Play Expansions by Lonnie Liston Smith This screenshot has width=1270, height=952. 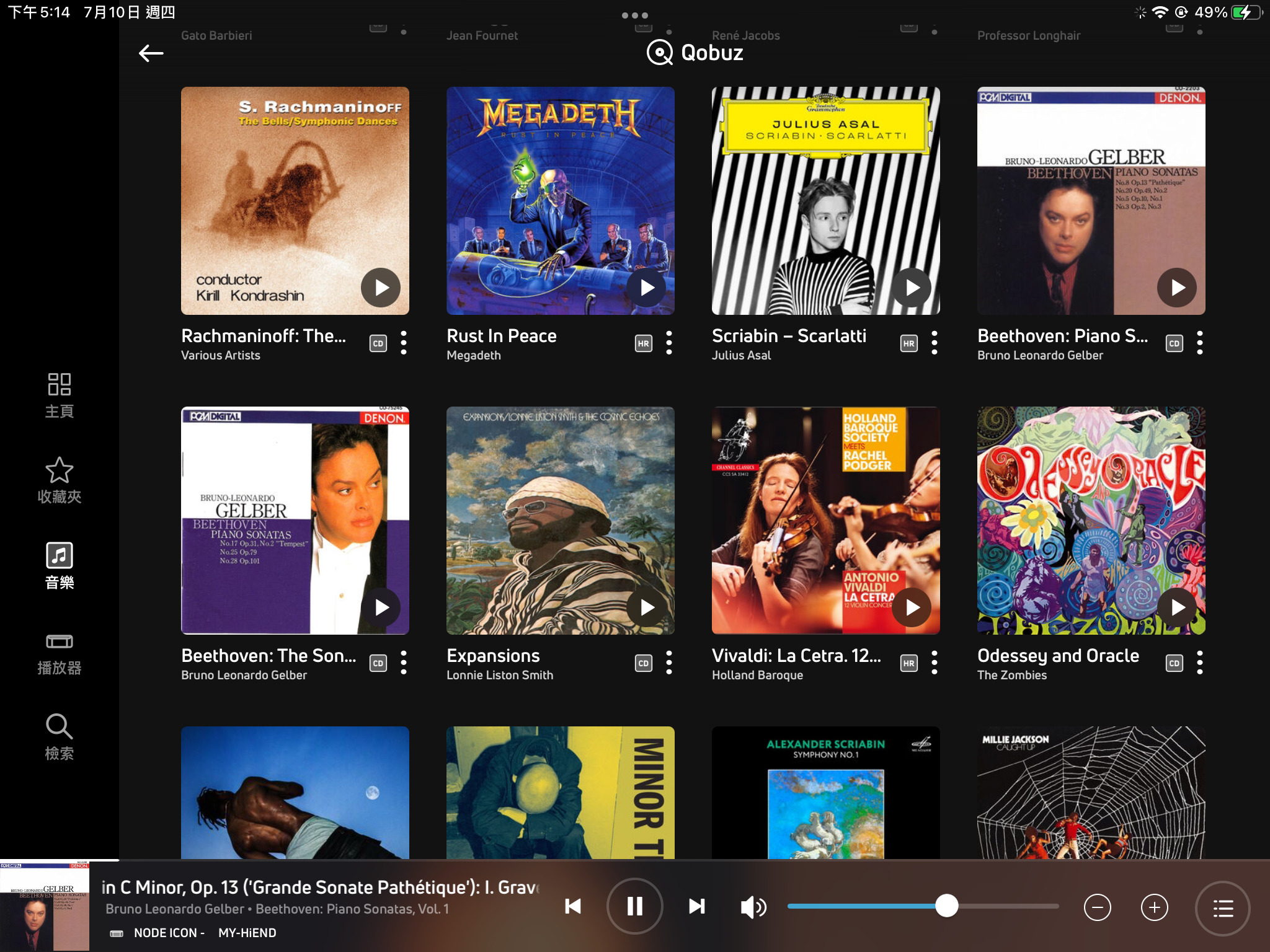tap(646, 607)
